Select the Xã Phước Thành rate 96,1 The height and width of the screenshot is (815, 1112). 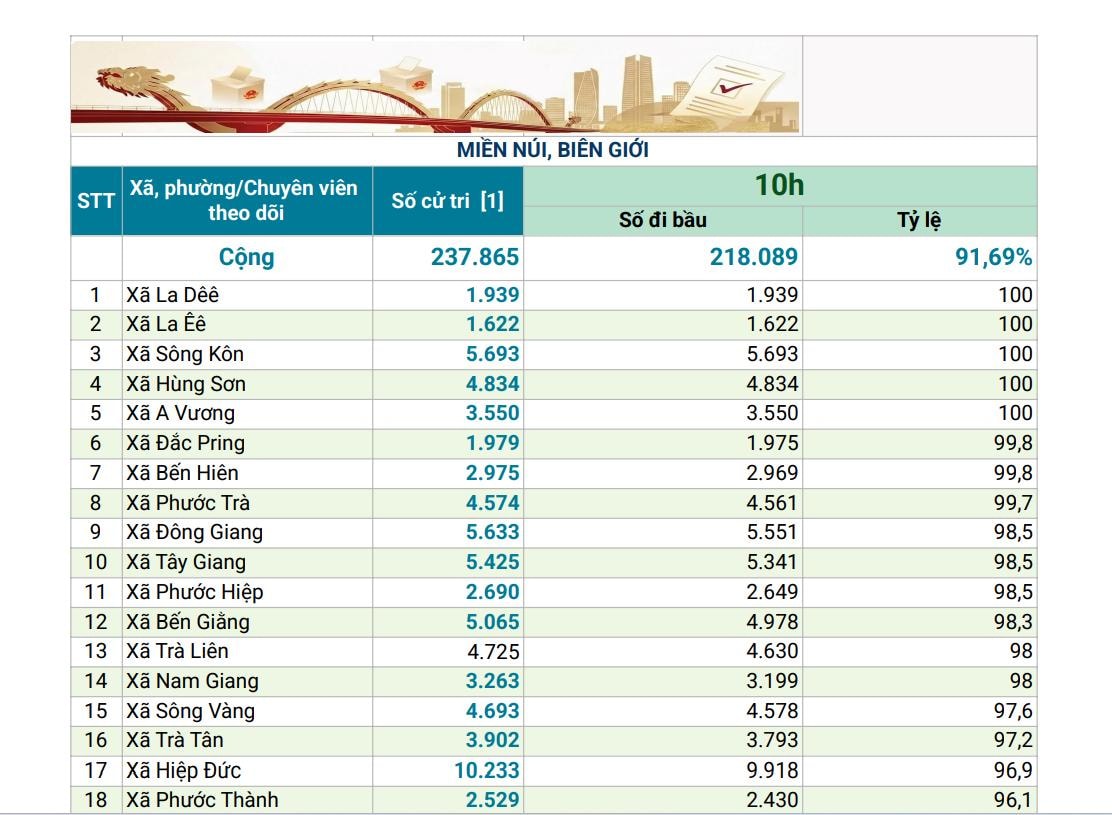(1012, 800)
